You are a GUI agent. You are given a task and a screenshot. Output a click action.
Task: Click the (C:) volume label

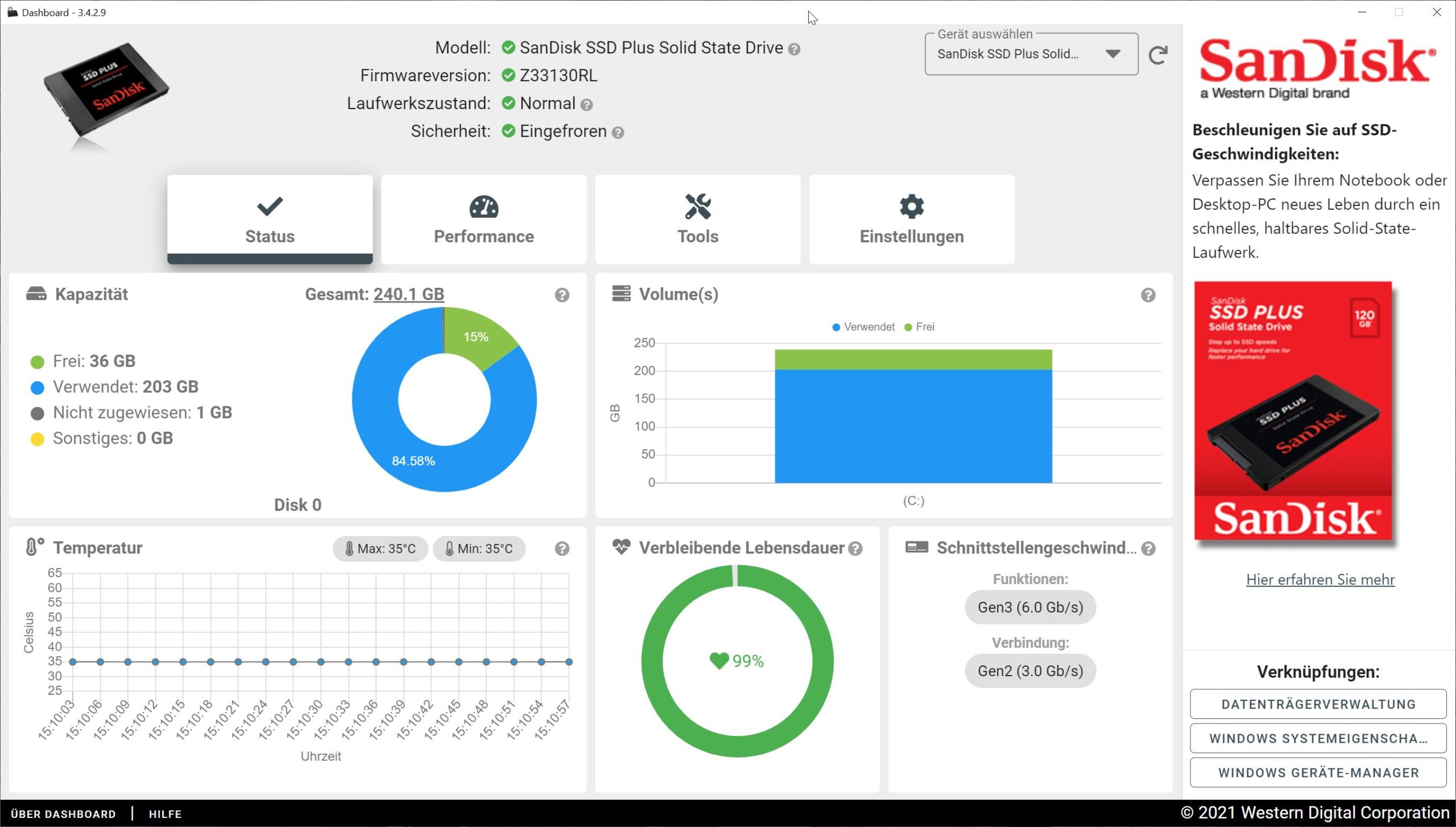tap(913, 501)
